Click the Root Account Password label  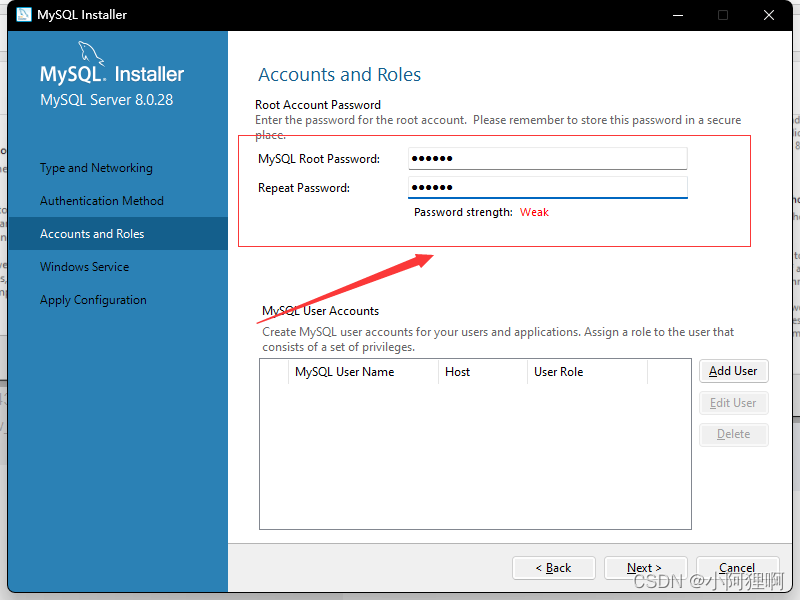318,105
